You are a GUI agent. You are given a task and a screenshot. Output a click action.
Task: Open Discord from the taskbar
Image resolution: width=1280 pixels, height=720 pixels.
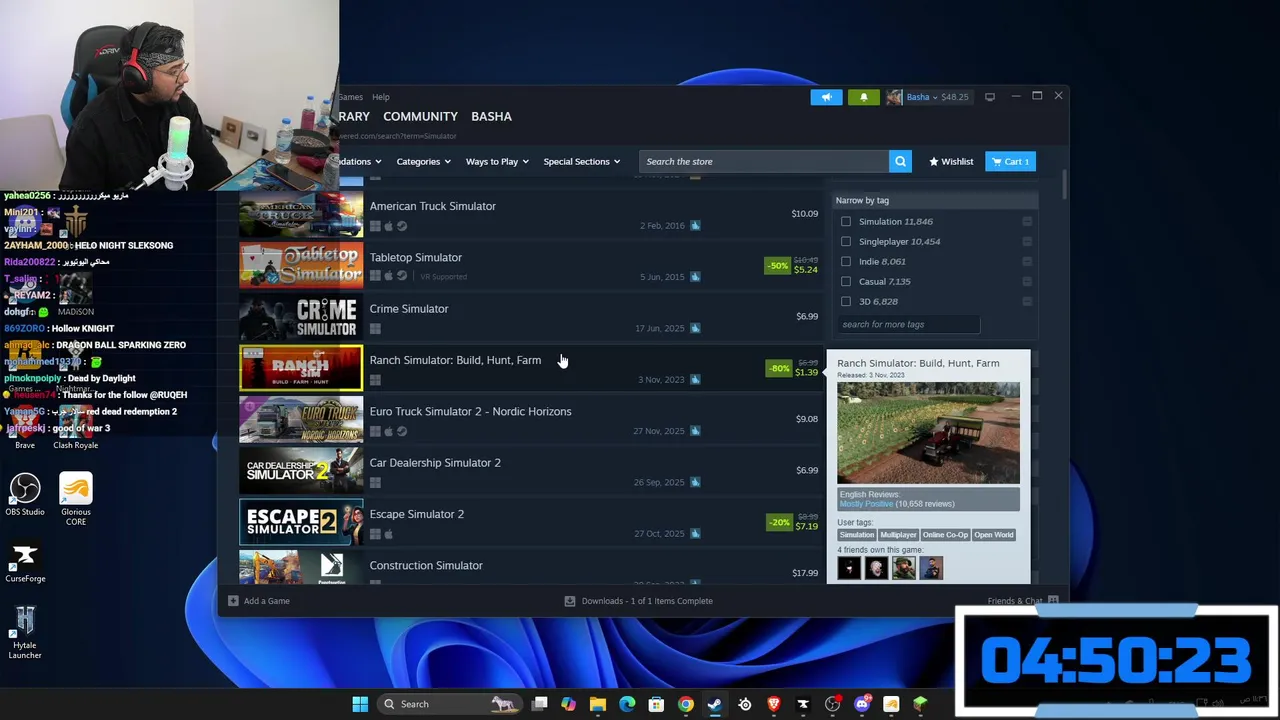click(862, 704)
